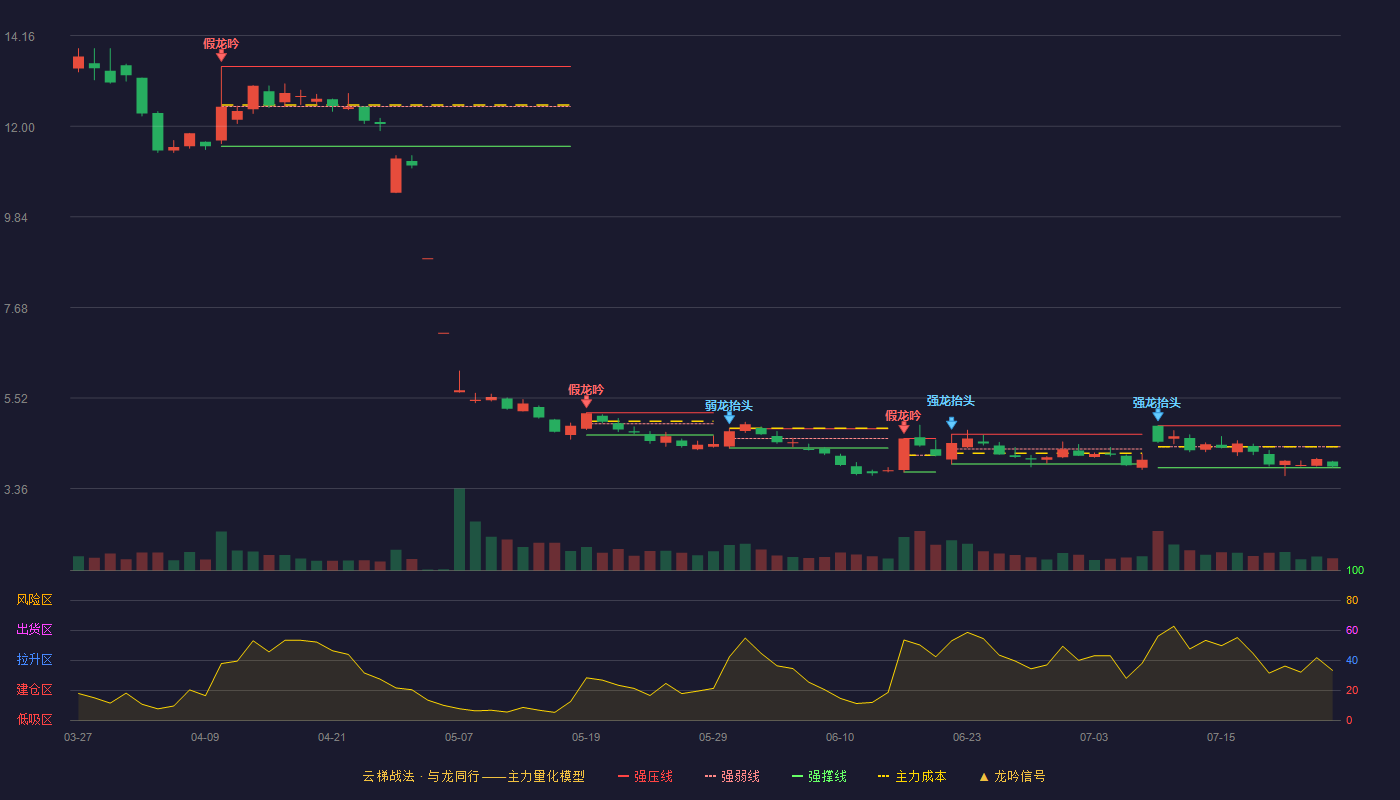Click blue arrow under 强龙抬头 near 06-23
The width and height of the screenshot is (1400, 800).
951,423
